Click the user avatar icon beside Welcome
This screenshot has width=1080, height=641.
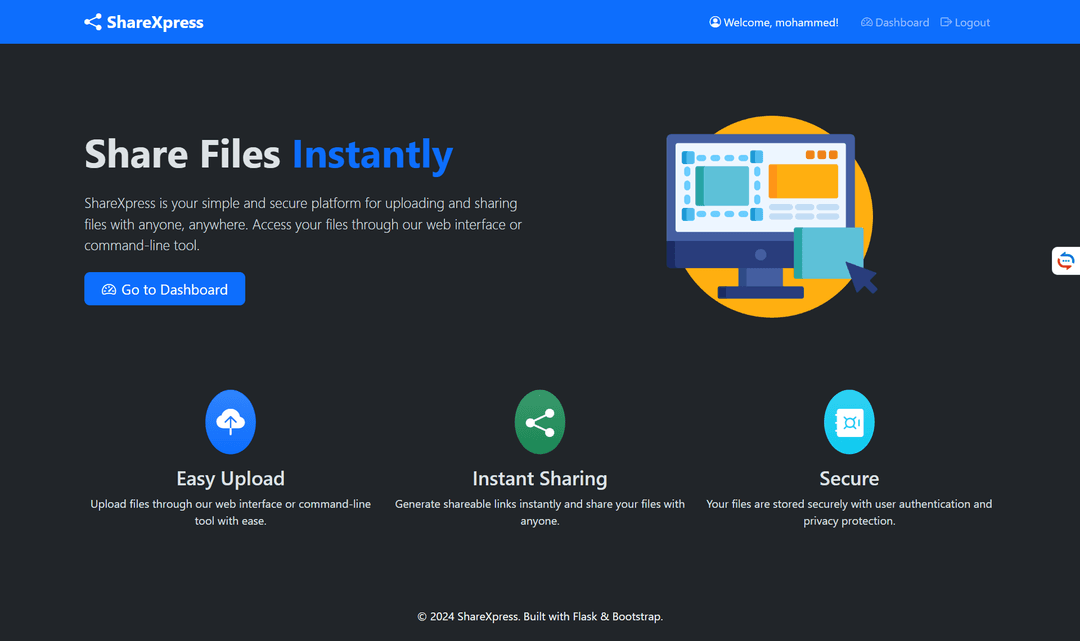click(715, 22)
